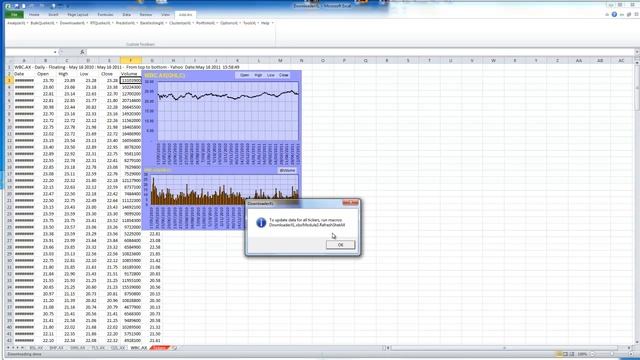The width and height of the screenshot is (640, 360).
Task: Click the Insert Function fx icon
Action: click(82, 52)
